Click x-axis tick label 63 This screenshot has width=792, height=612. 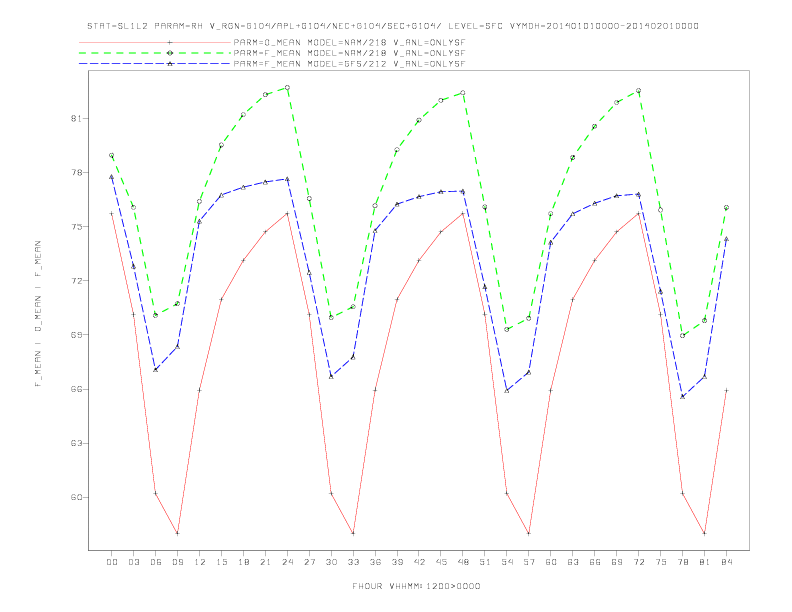pyautogui.click(x=573, y=562)
